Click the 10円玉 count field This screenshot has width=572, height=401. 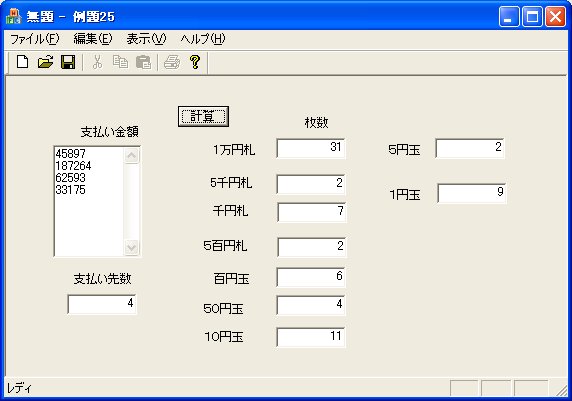311,337
